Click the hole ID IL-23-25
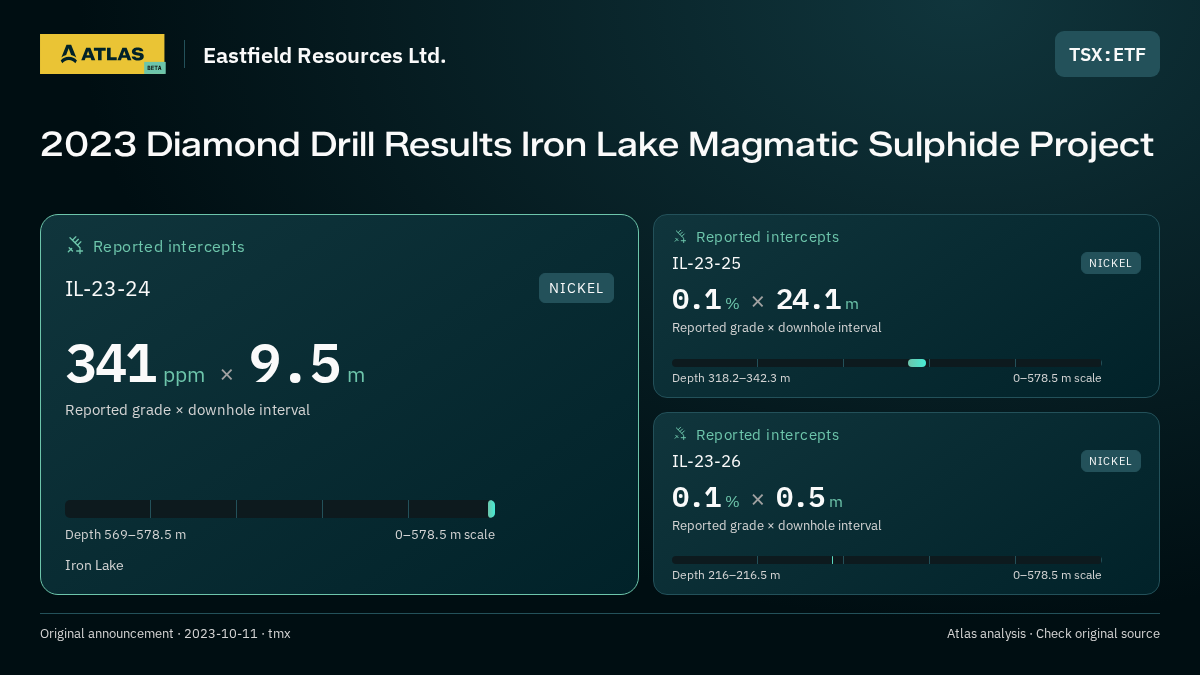Image resolution: width=1200 pixels, height=675 pixels. click(706, 263)
